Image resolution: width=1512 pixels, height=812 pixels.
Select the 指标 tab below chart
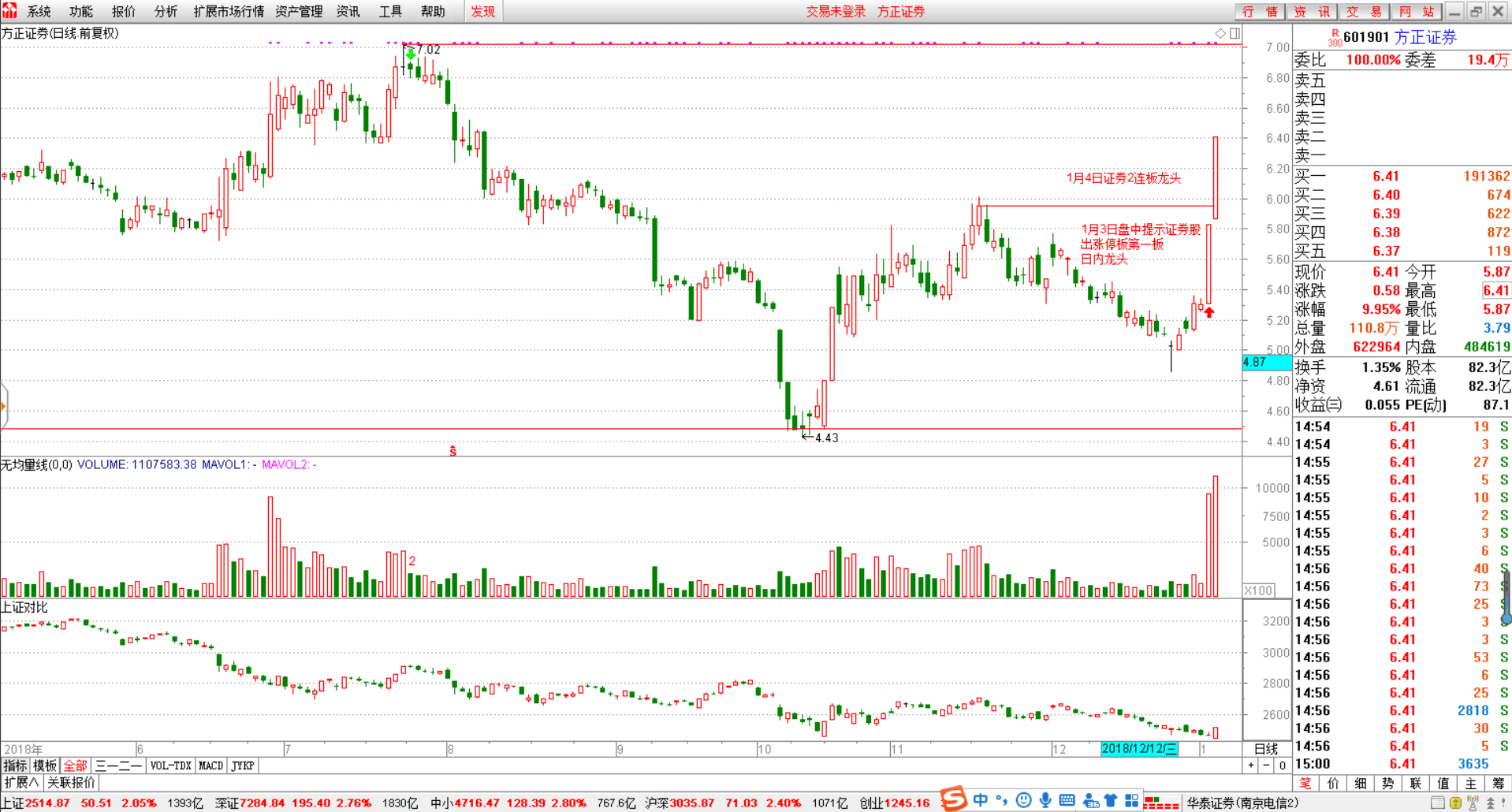(x=15, y=765)
